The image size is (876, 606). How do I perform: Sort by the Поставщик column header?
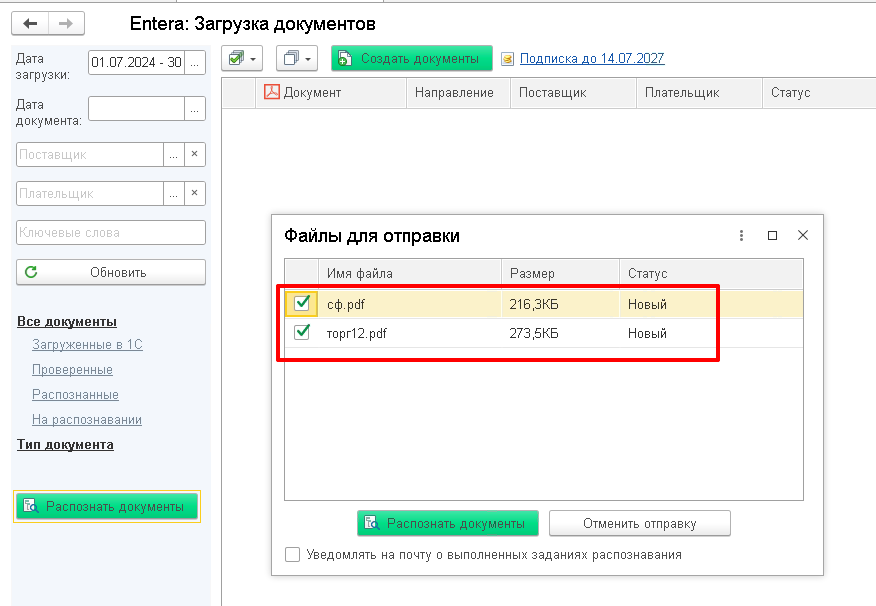(x=573, y=93)
